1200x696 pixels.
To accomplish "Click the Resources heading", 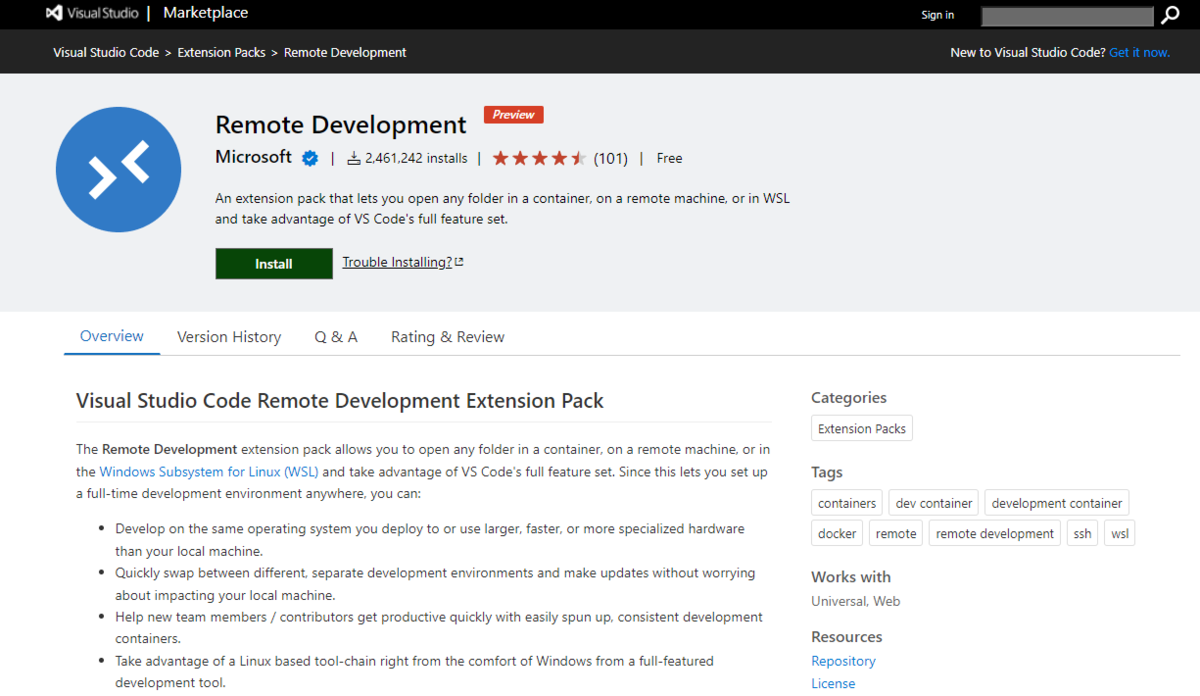I will pyautogui.click(x=847, y=637).
